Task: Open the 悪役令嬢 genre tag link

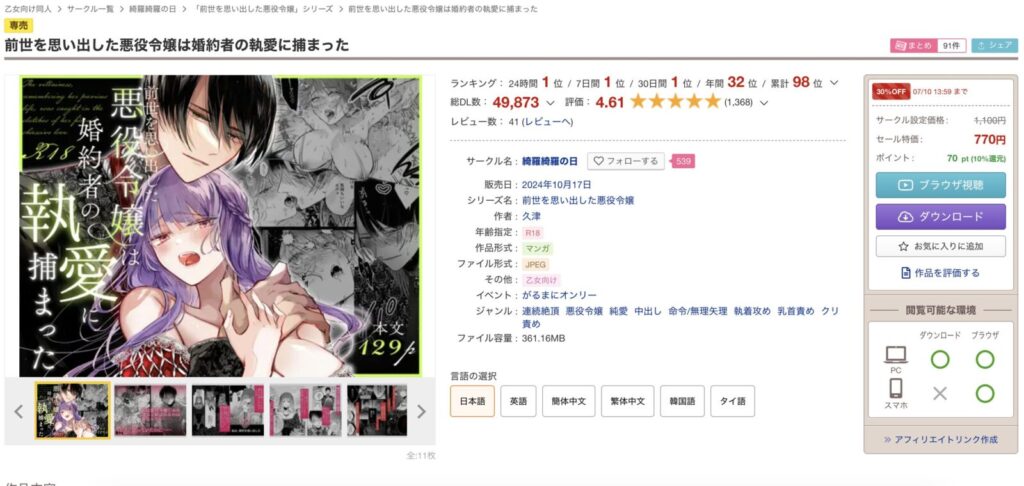Action: point(584,311)
